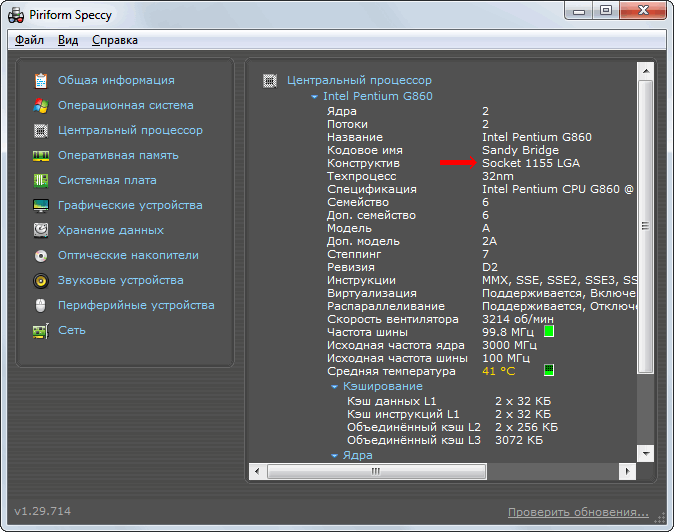Image resolution: width=674 pixels, height=532 pixels.
Task: Show Оптические накопители section
Action: tap(128, 255)
